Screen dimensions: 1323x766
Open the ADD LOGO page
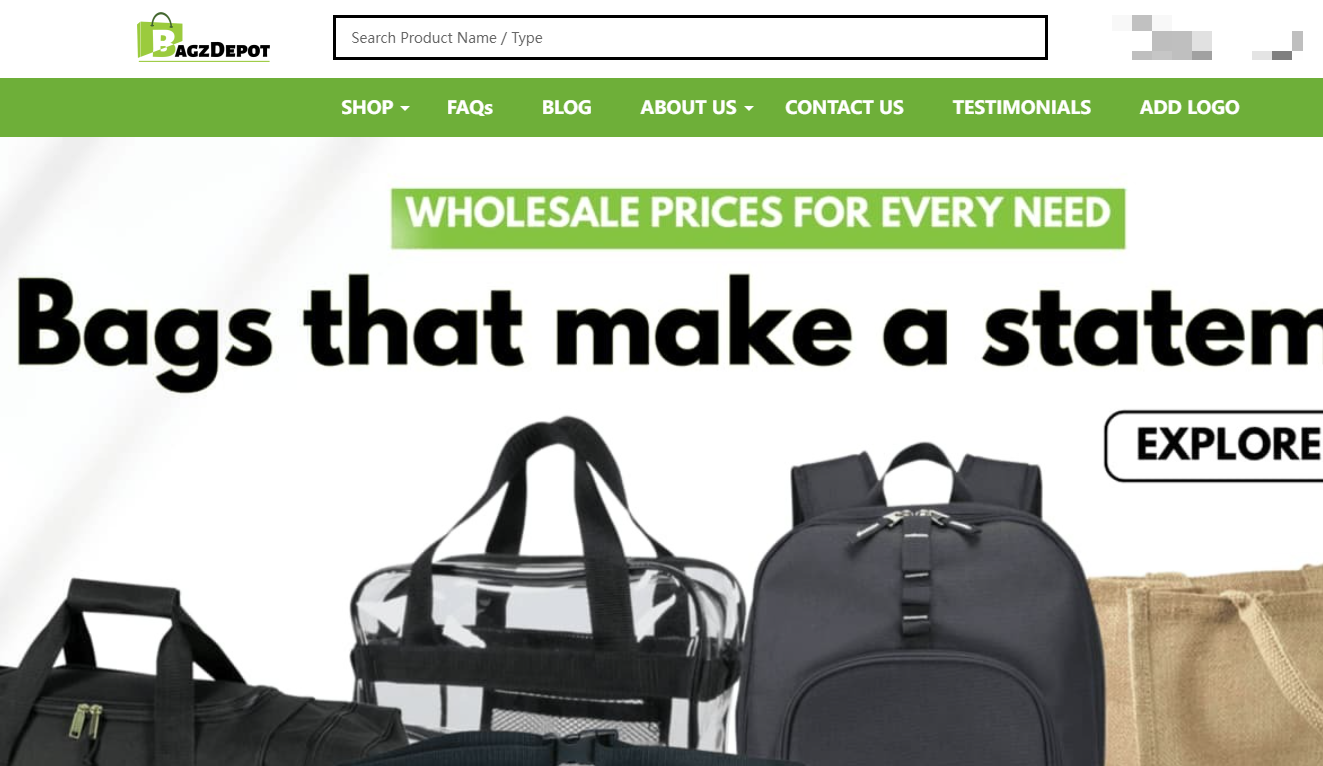coord(1190,107)
